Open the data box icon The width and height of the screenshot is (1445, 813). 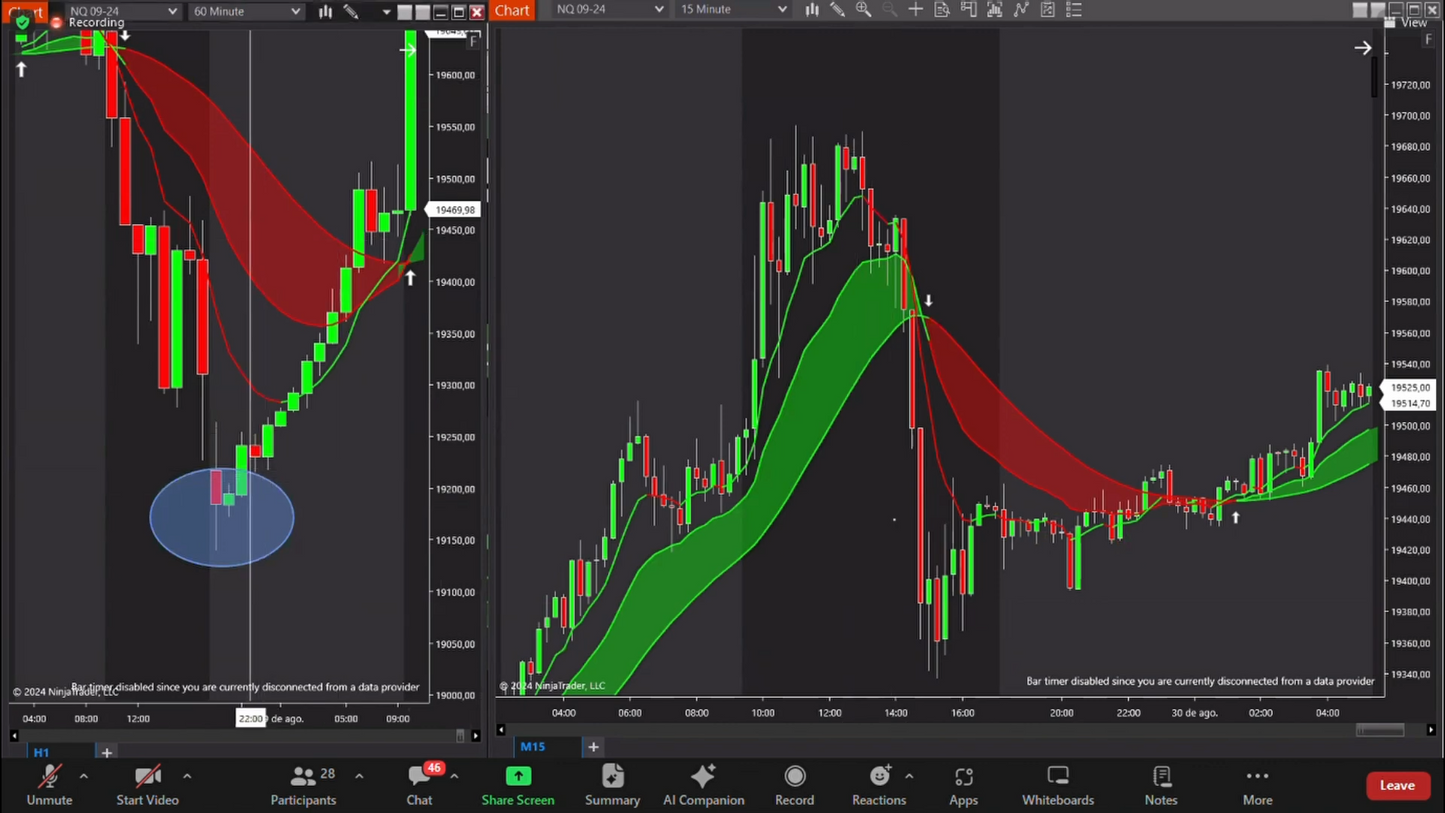[942, 10]
